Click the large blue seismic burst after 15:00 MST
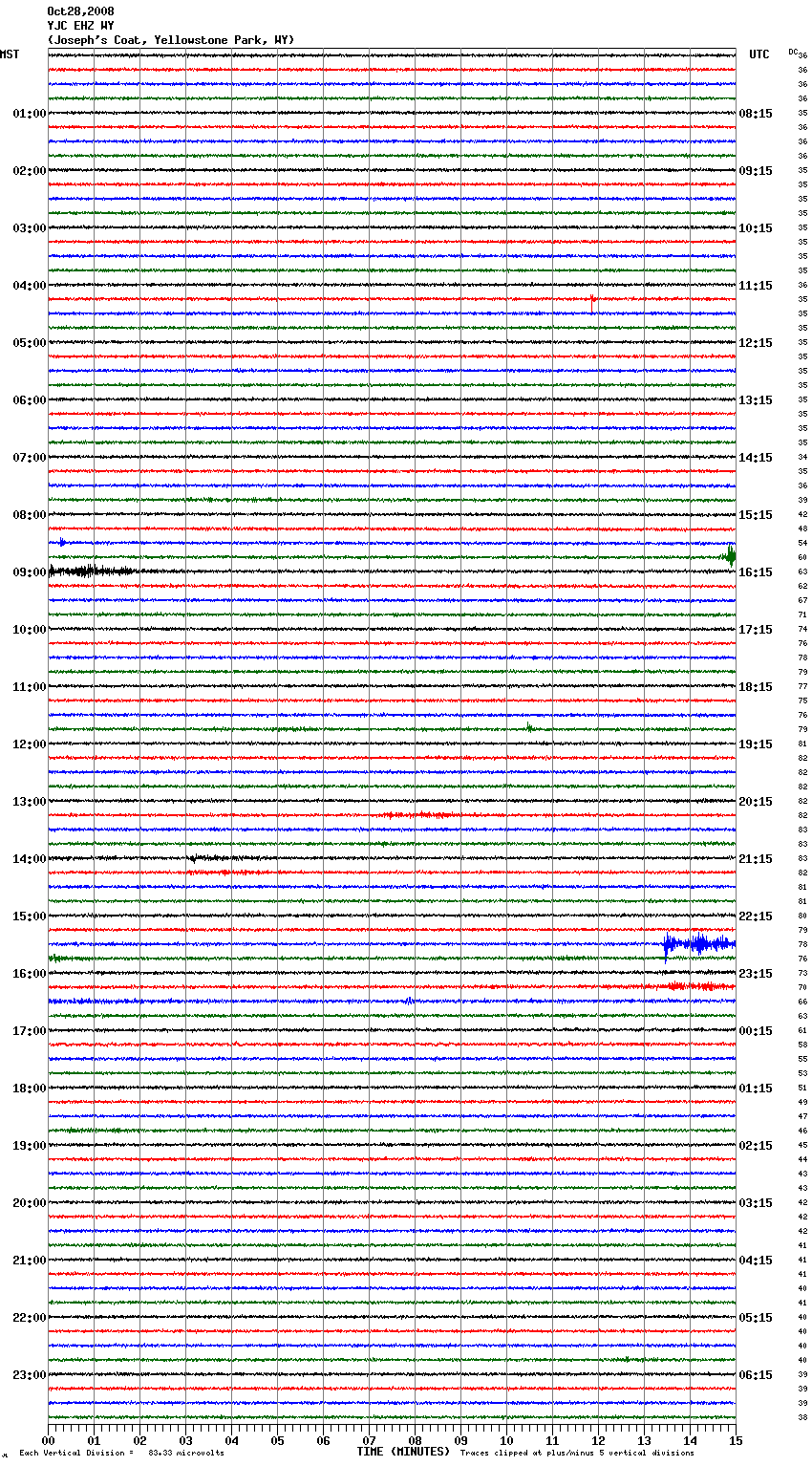This screenshot has height=1466, width=812. pyautogui.click(x=699, y=944)
